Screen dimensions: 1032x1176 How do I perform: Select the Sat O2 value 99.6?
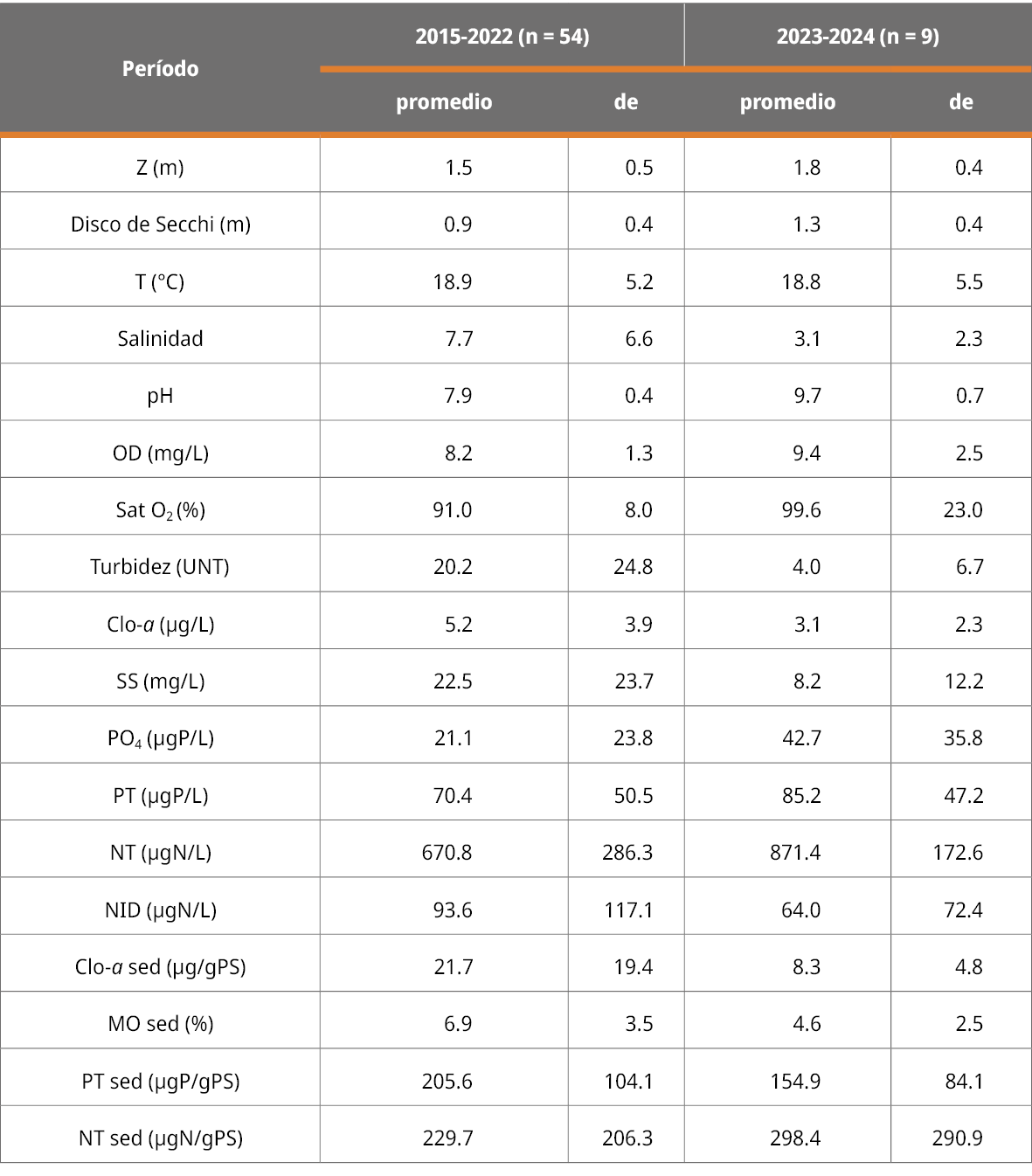point(801,510)
